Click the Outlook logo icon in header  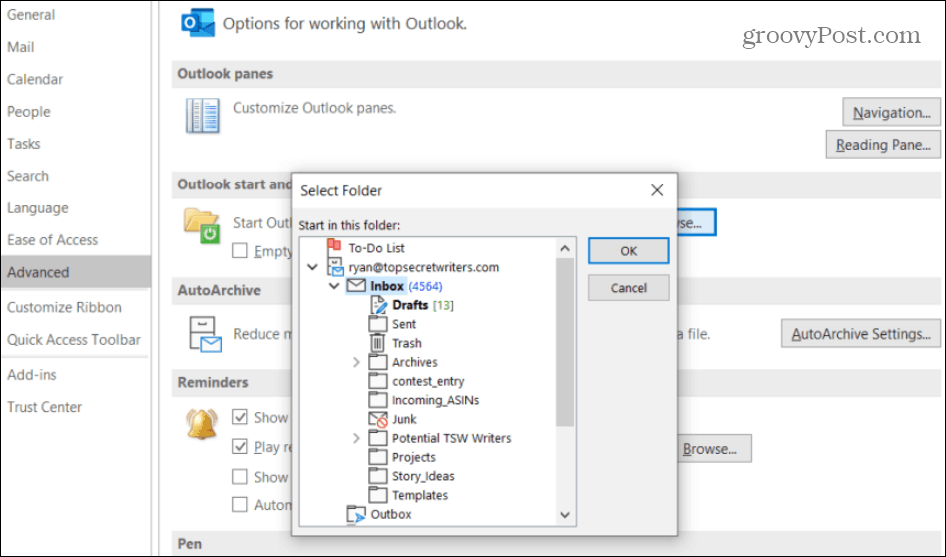(198, 23)
